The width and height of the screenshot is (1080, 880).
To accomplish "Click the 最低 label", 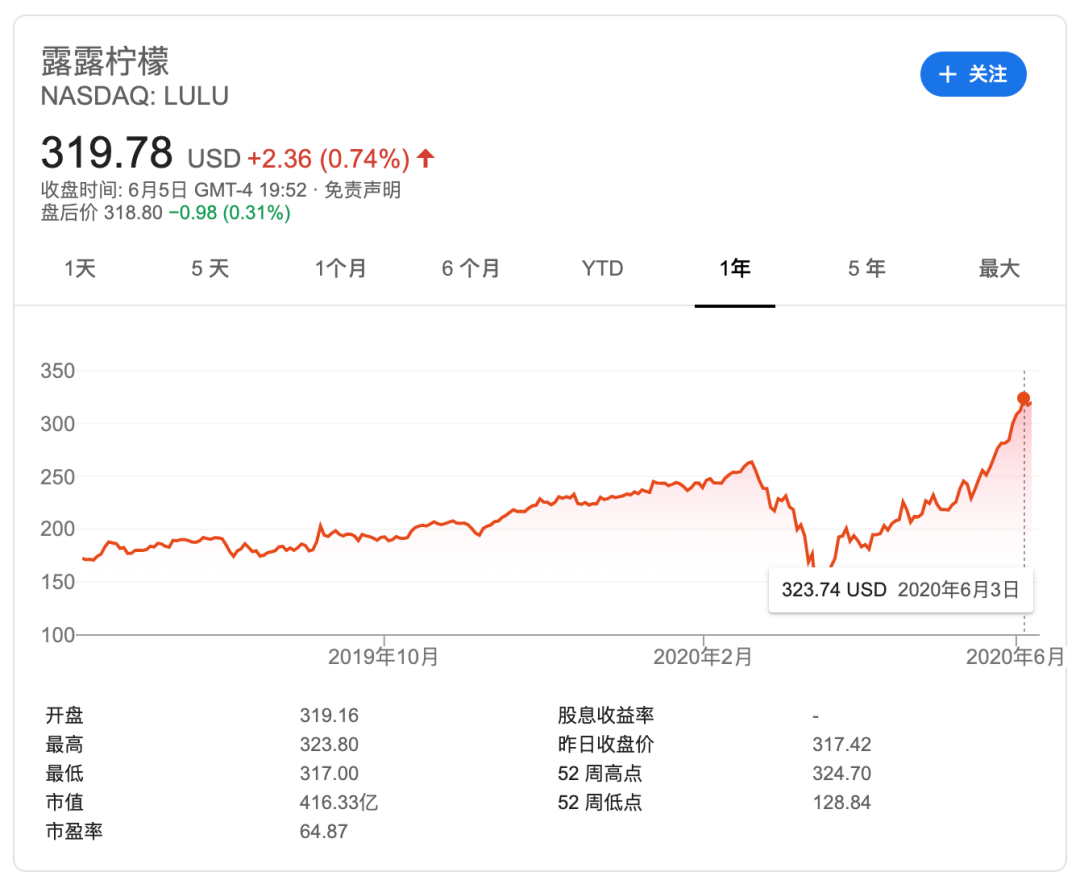I will point(65,773).
